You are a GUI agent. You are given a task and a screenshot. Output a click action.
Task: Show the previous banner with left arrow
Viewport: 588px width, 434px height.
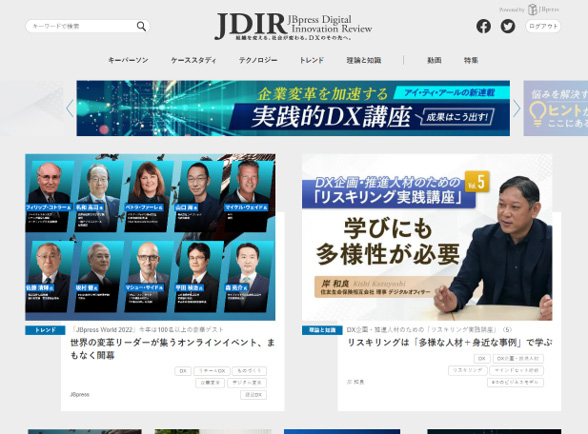(x=70, y=108)
